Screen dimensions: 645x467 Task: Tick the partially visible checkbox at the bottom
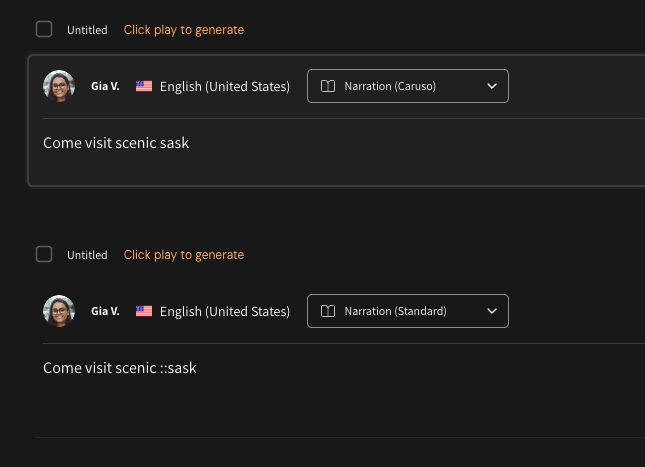coord(44,462)
